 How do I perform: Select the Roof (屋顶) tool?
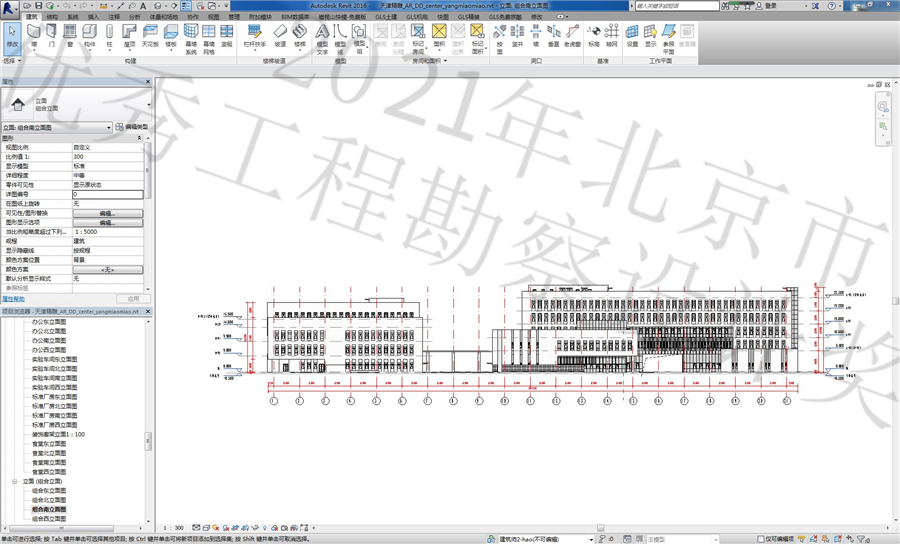point(130,34)
